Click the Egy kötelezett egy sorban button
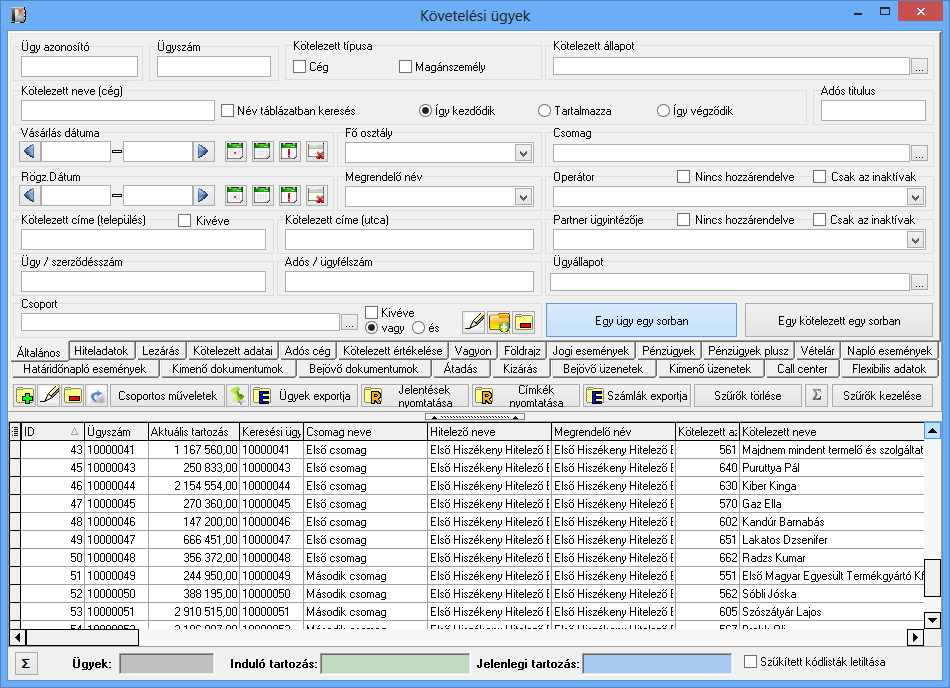 click(x=839, y=320)
